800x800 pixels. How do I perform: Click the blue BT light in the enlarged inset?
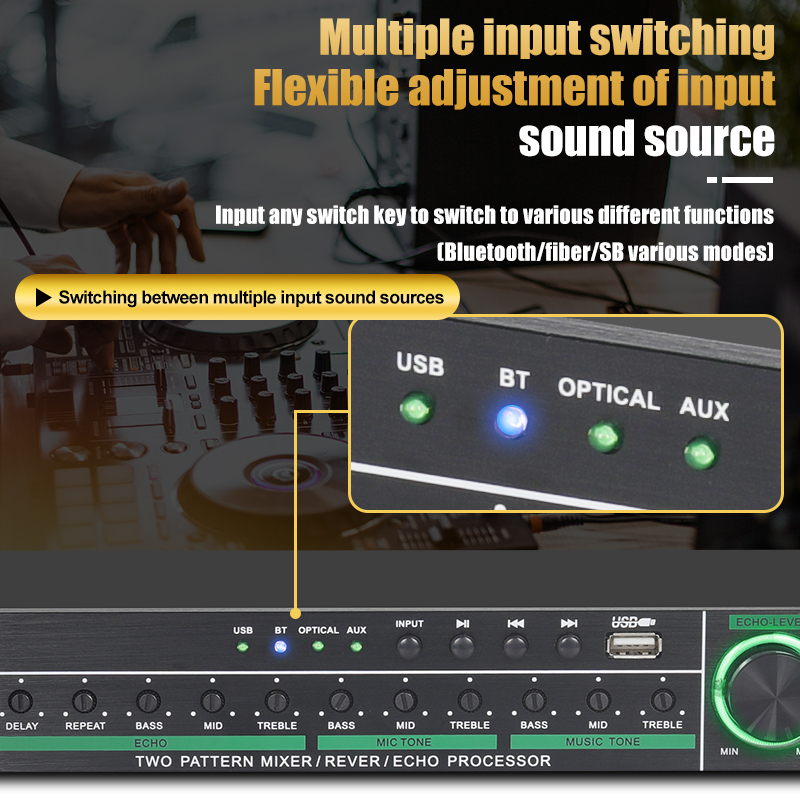[x=512, y=421]
